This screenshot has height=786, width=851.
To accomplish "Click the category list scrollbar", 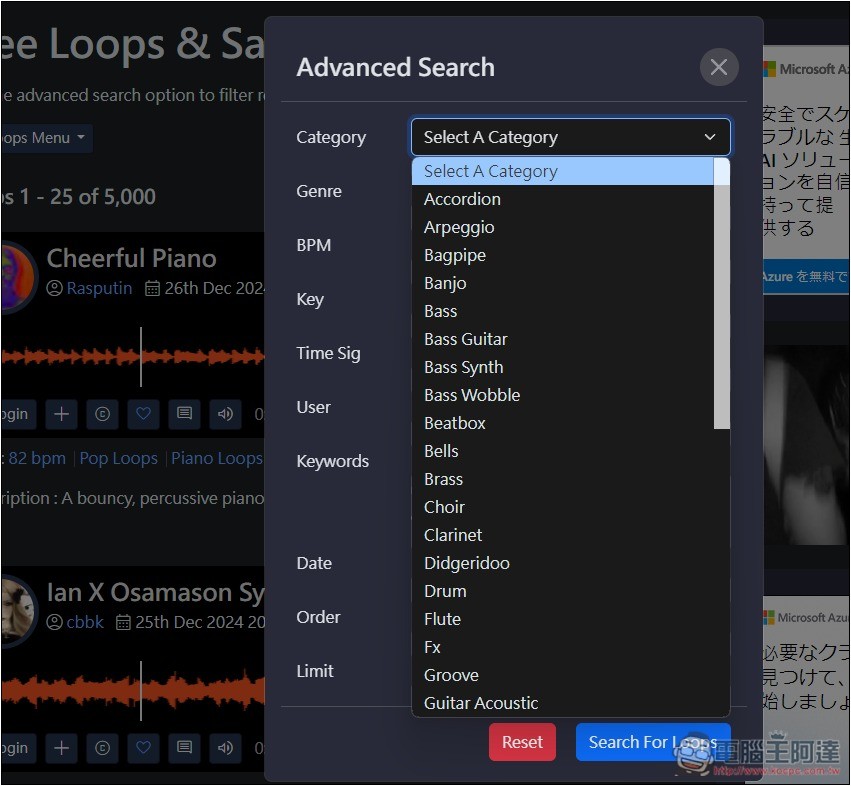I will [721, 294].
